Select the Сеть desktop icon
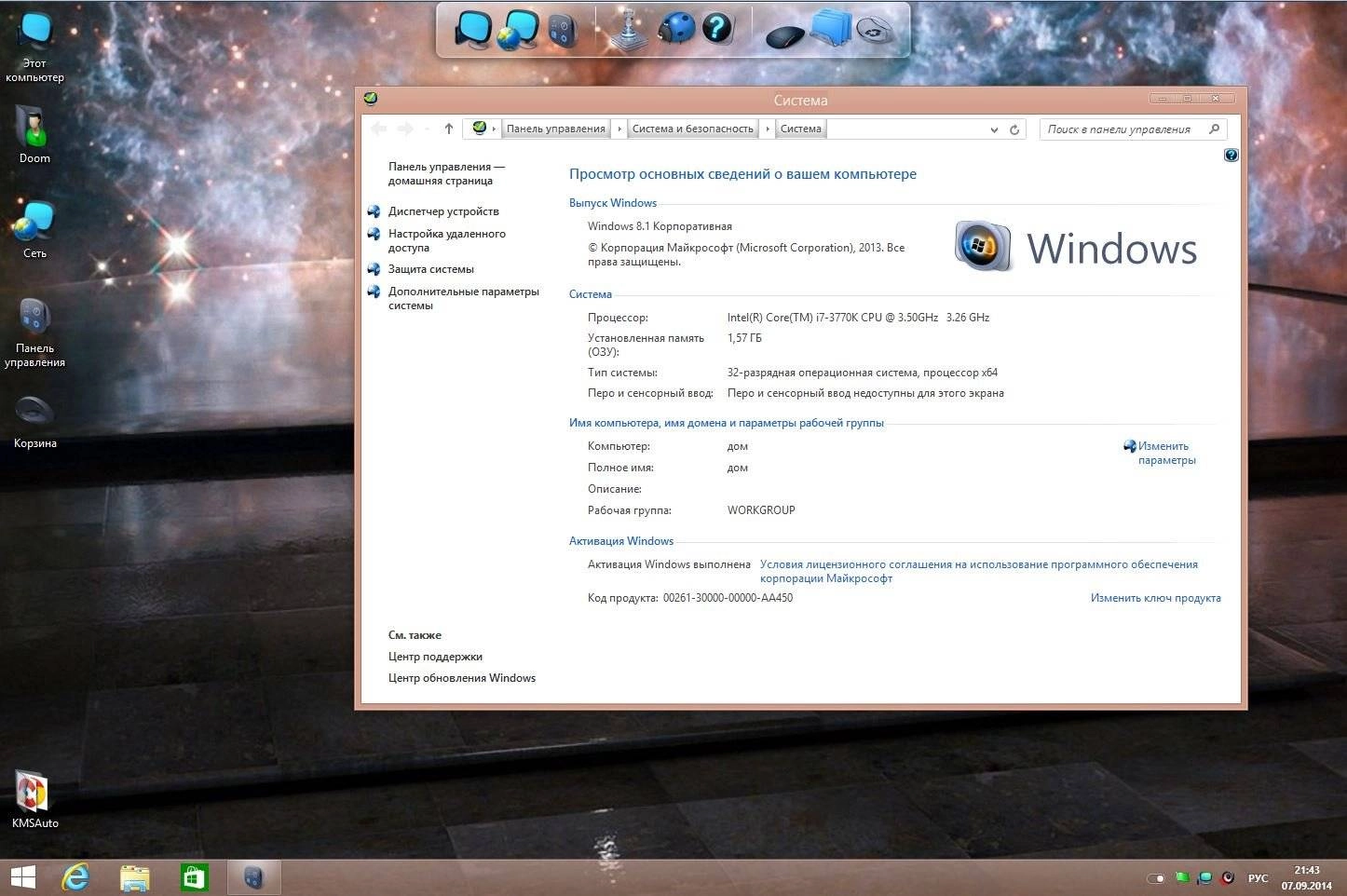The image size is (1347, 896). coord(34,230)
